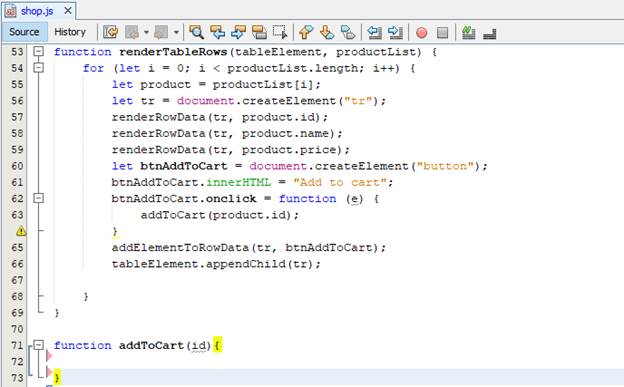Collapse the for loop code fold
The width and height of the screenshot is (624, 387).
pos(38,68)
